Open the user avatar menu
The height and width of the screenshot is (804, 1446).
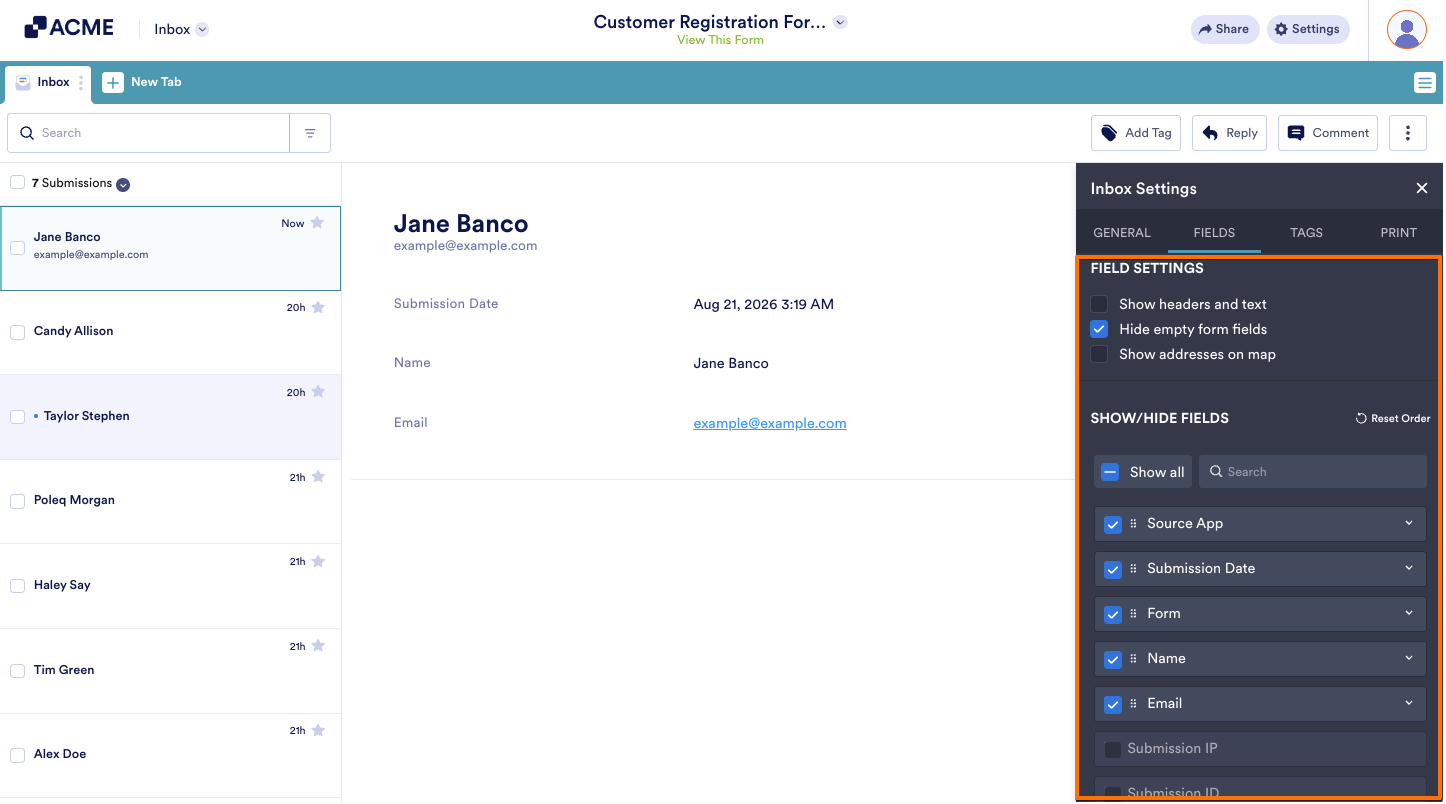tap(1407, 29)
